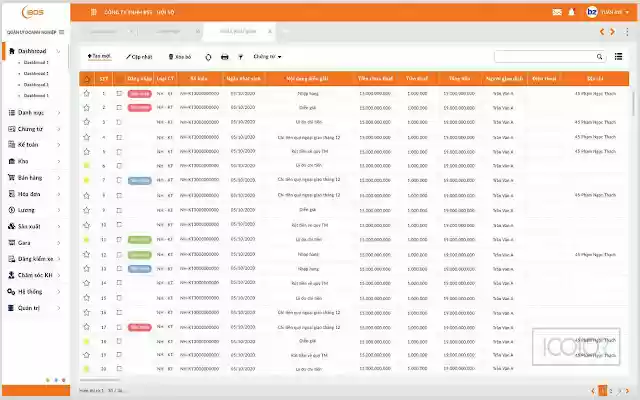The image size is (640, 400).
Task: Open the user account dropdown arrow
Action: coord(627,12)
